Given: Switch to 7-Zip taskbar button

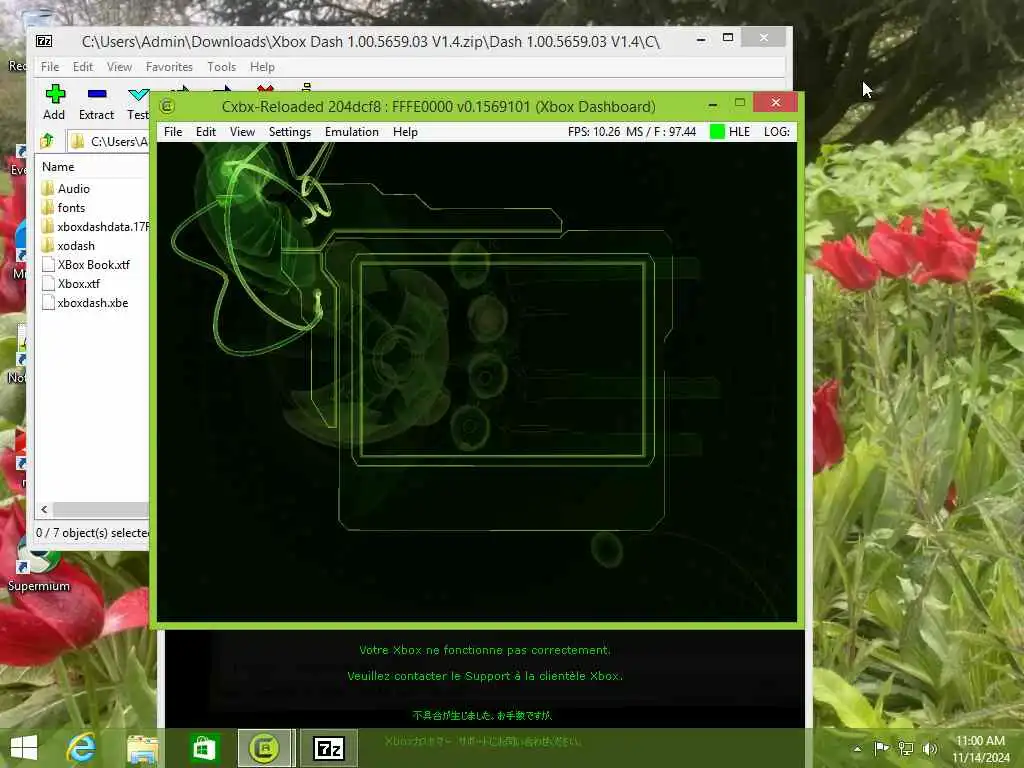Looking at the screenshot, I should pyautogui.click(x=329, y=748).
